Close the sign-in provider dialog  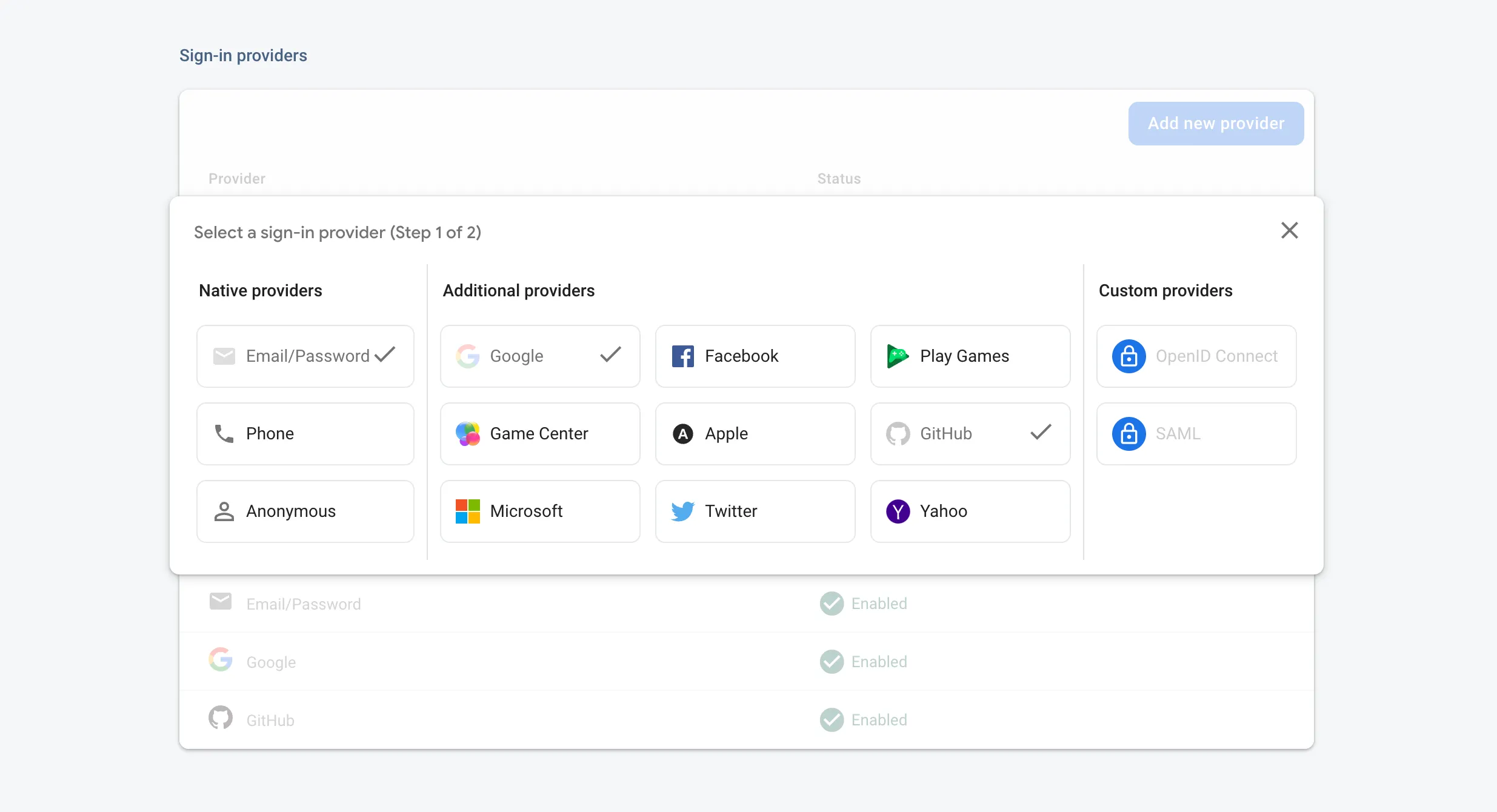[1289, 230]
